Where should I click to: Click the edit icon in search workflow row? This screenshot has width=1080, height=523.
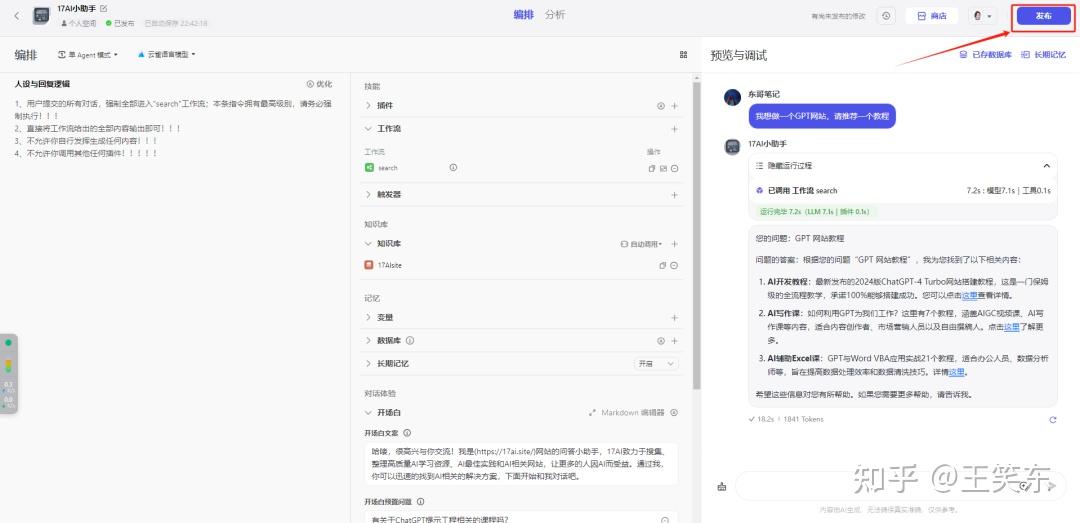pyautogui.click(x=663, y=168)
